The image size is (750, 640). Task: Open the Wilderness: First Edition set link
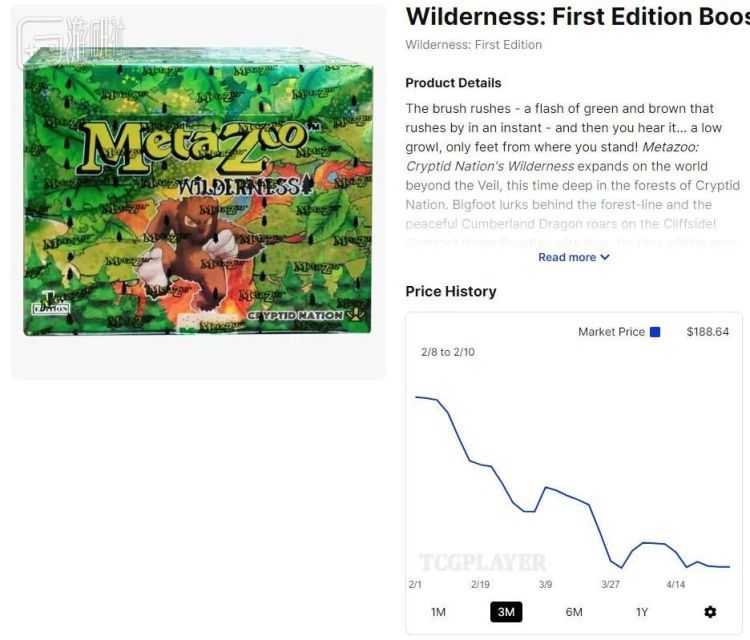(x=473, y=44)
